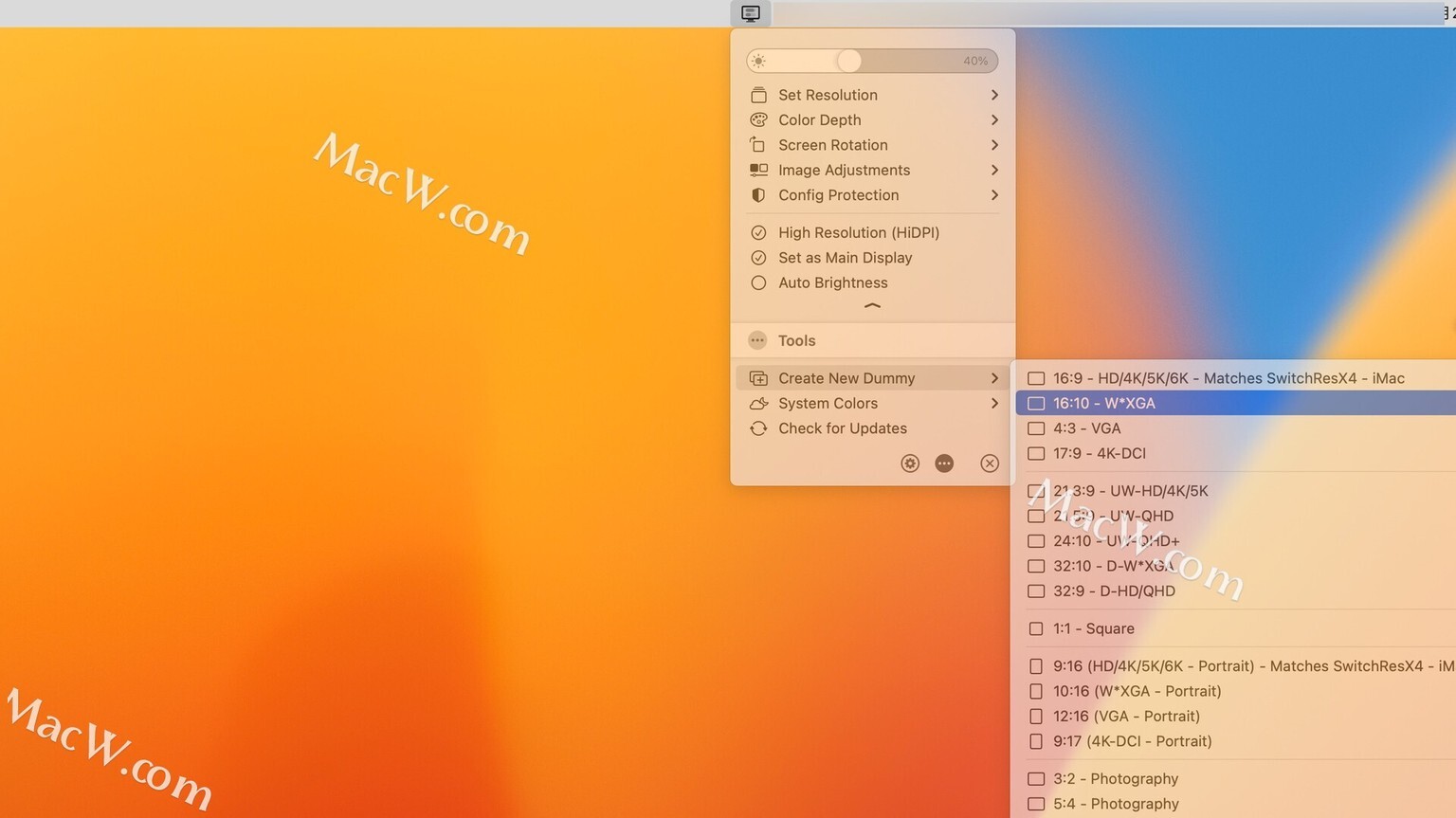Click display icon beside 16:9 HD/4K/5K/6K entry
Viewport: 1456px width, 818px height.
click(1036, 378)
